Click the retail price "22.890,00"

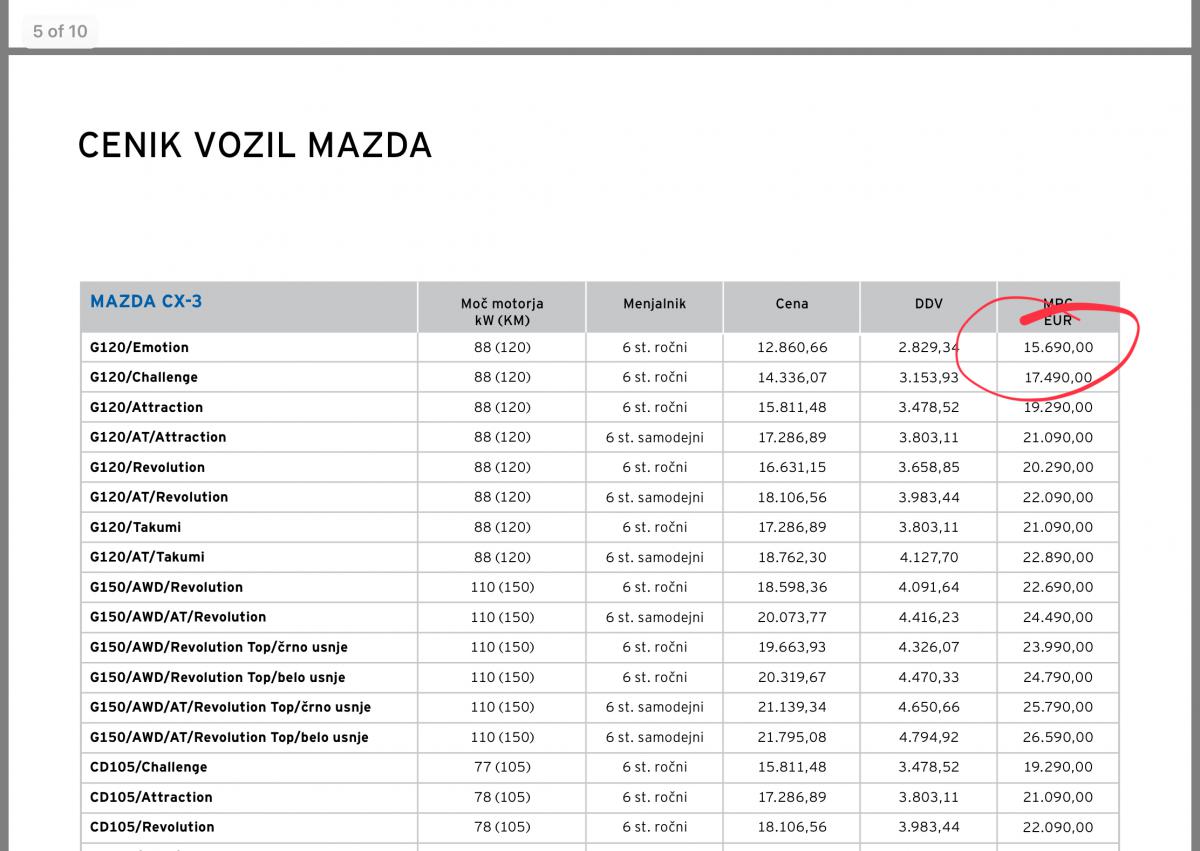[x=1058, y=557]
